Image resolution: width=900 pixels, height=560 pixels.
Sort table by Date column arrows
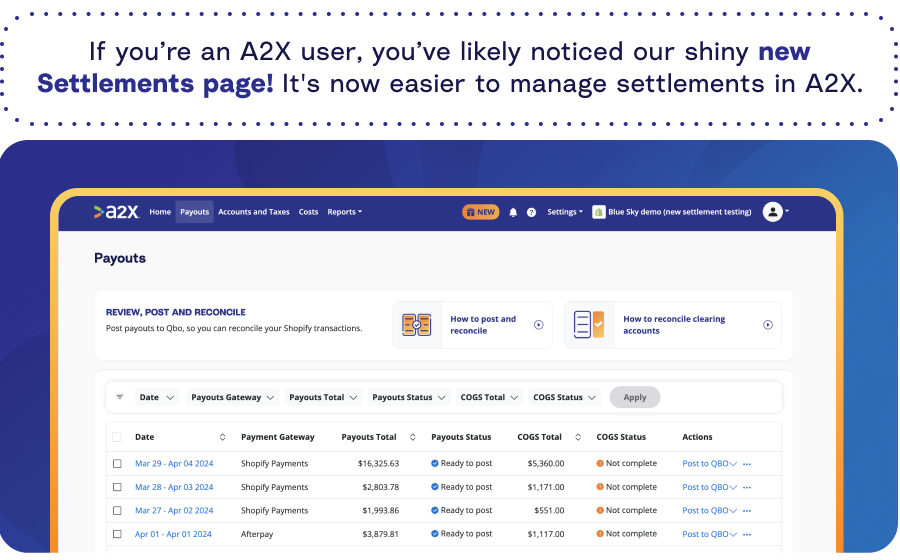(x=222, y=437)
